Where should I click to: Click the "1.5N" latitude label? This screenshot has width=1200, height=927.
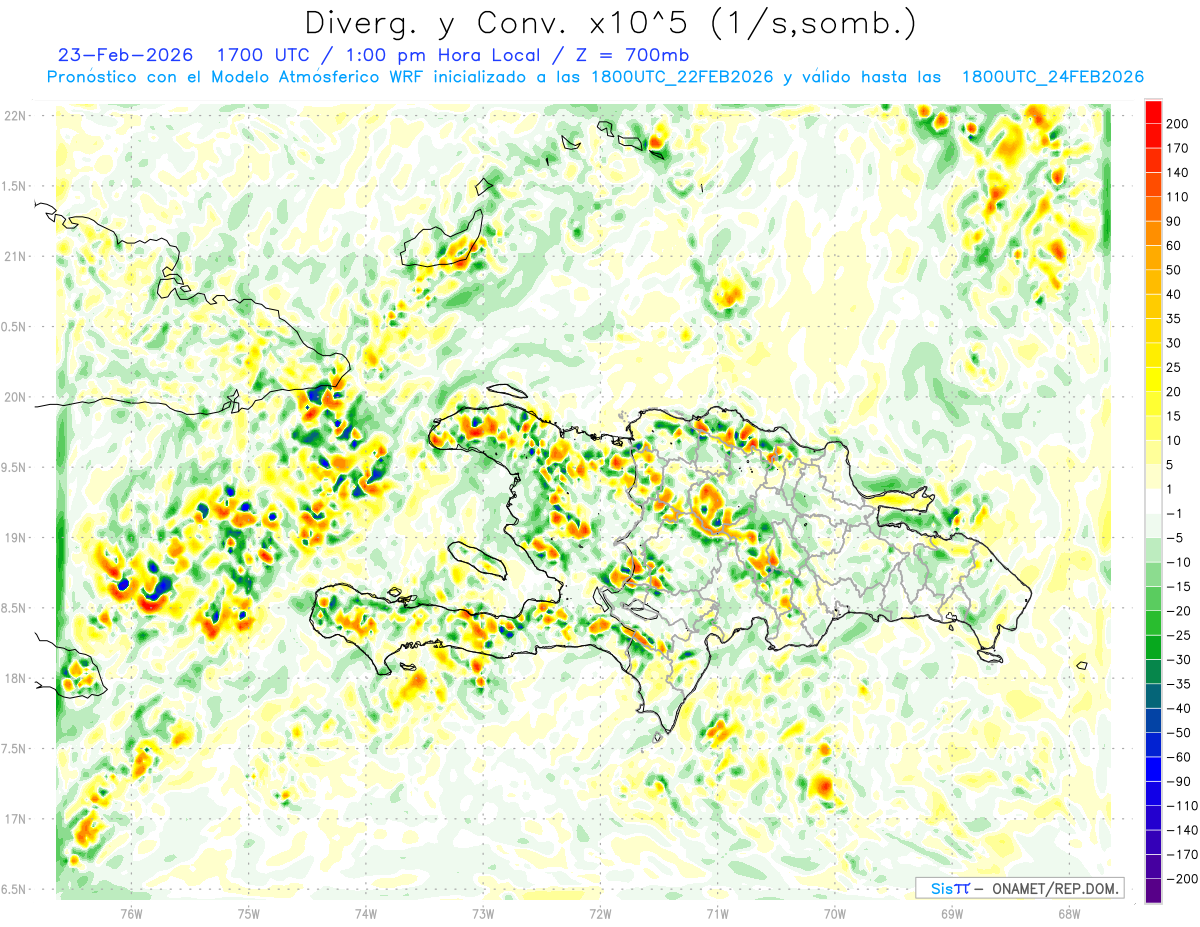[15, 186]
